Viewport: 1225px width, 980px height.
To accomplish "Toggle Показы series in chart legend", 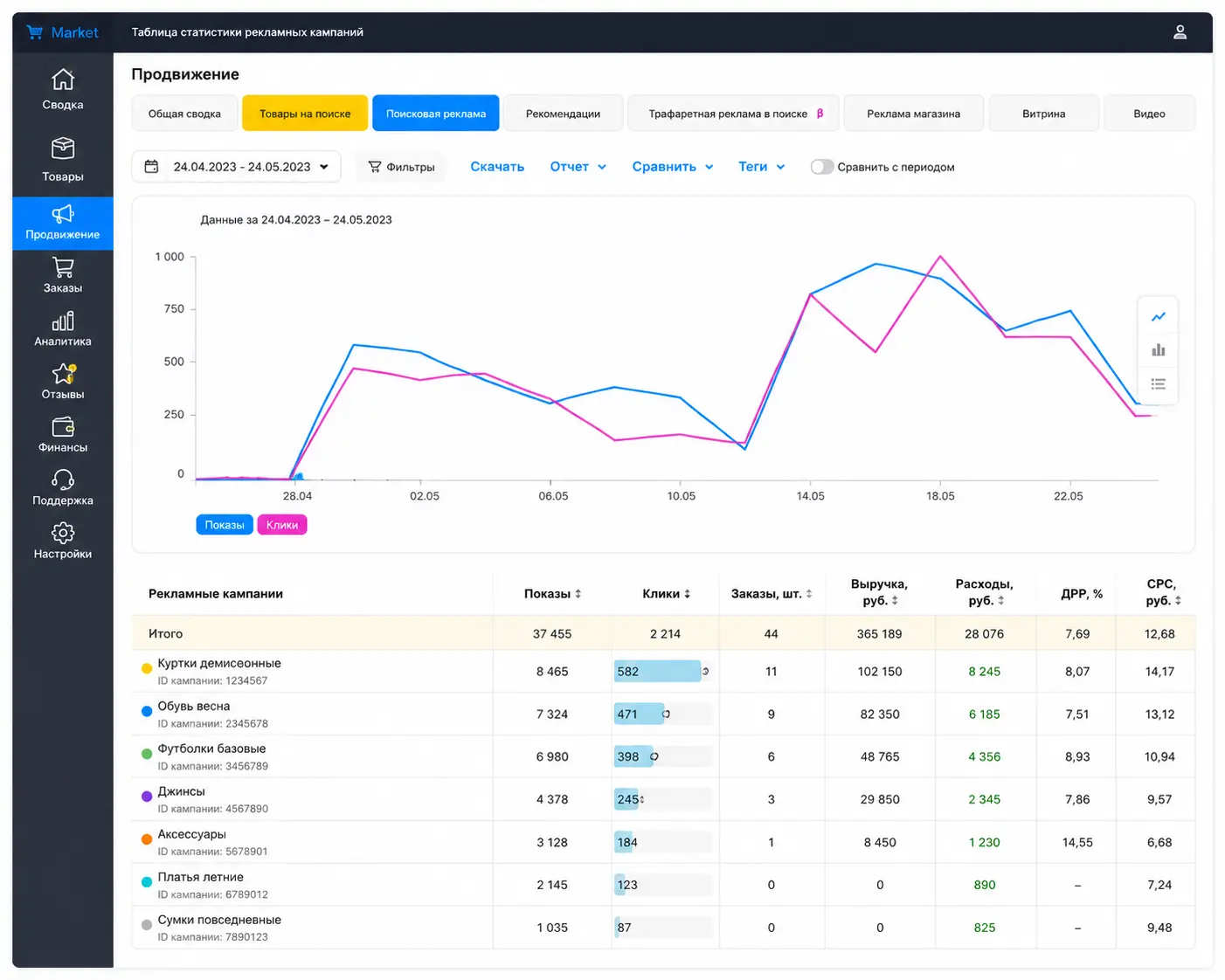I will 225,525.
